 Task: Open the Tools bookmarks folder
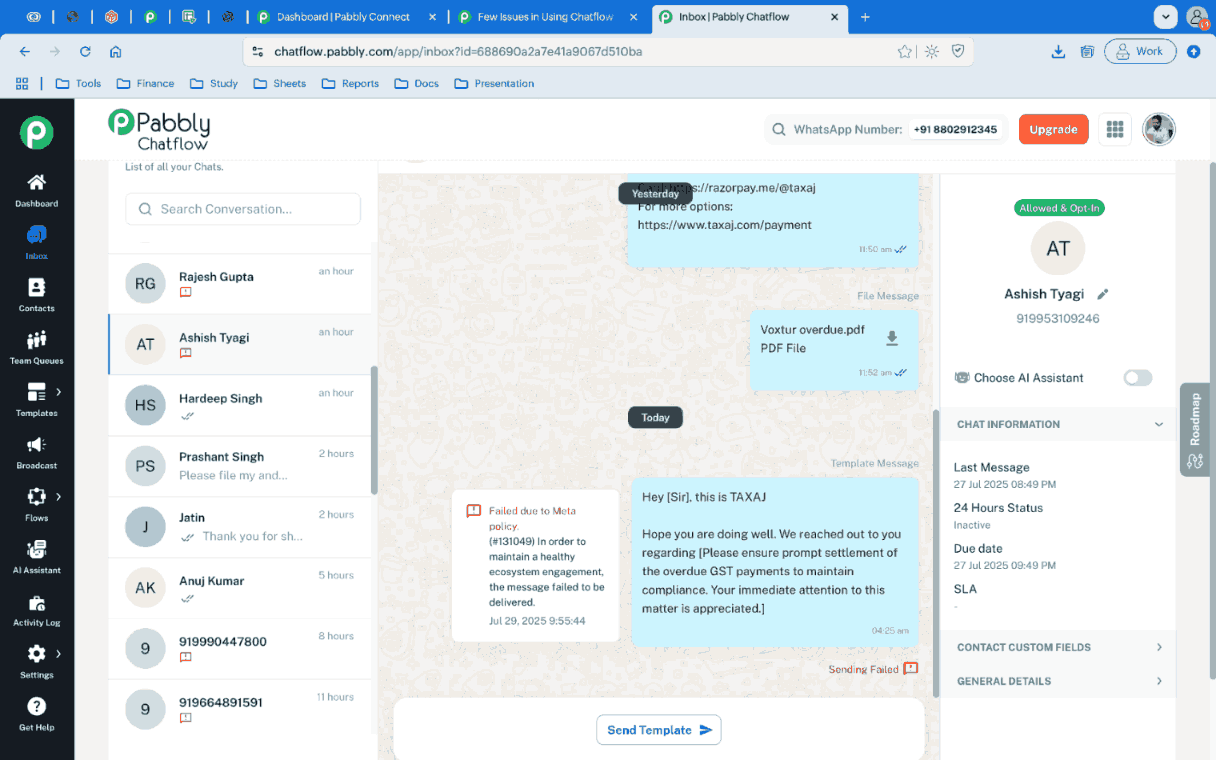(78, 83)
